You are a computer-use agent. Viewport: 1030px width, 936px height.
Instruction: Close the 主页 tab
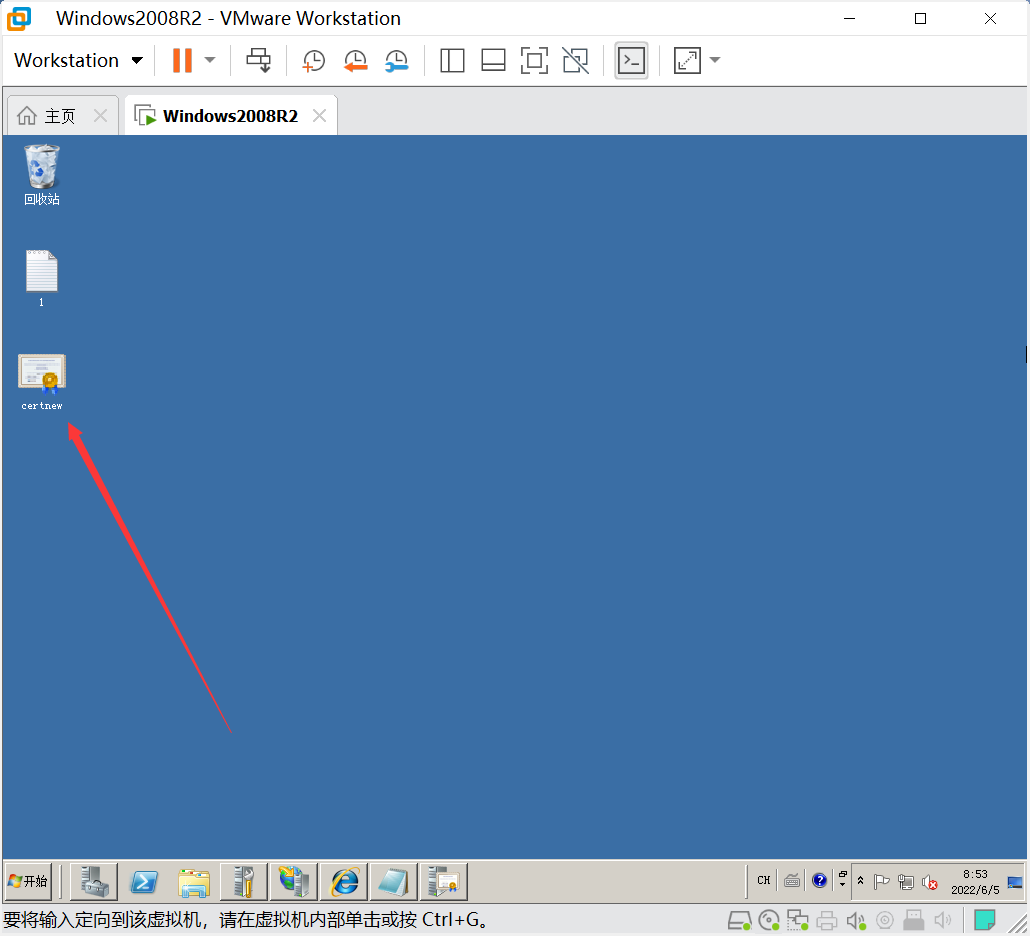101,116
